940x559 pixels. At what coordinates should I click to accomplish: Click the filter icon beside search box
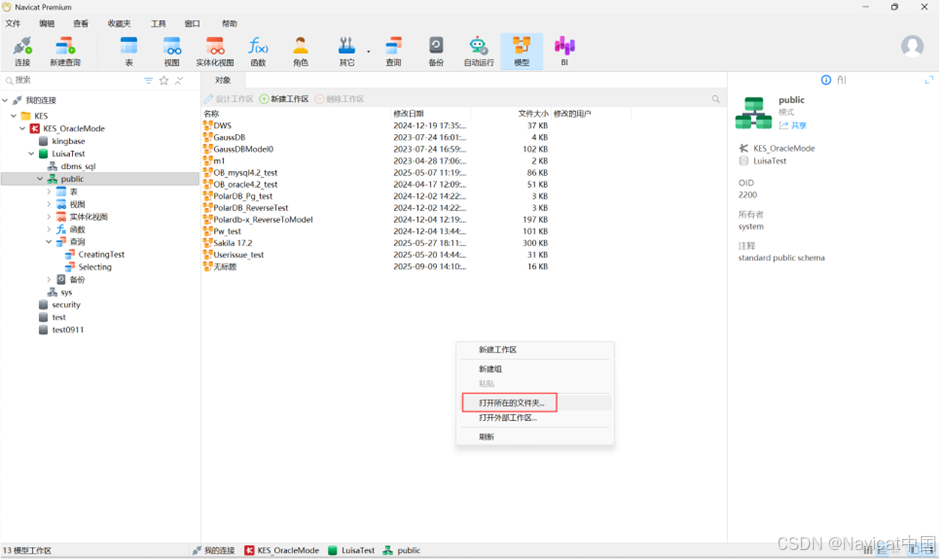tap(148, 80)
